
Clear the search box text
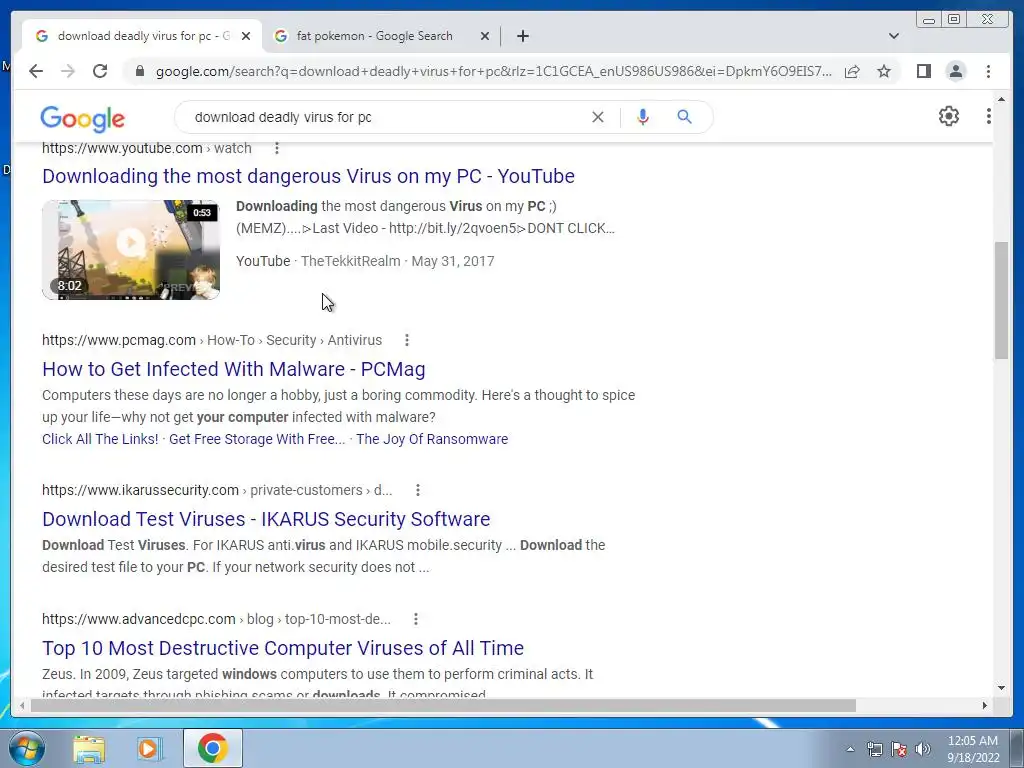coord(598,117)
